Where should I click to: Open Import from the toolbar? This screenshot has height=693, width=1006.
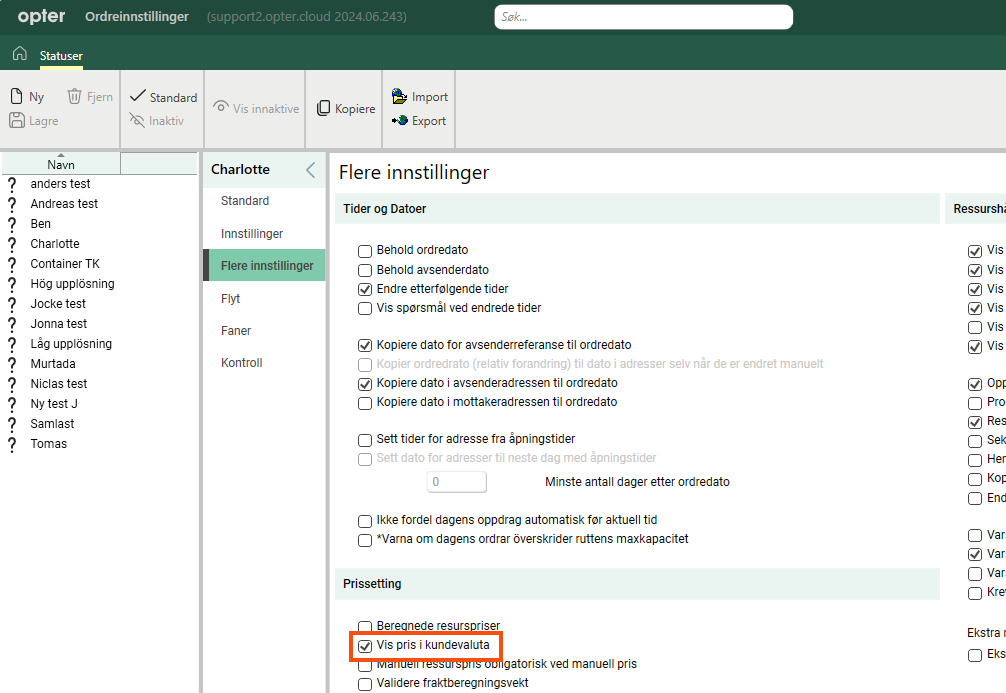click(x=400, y=97)
